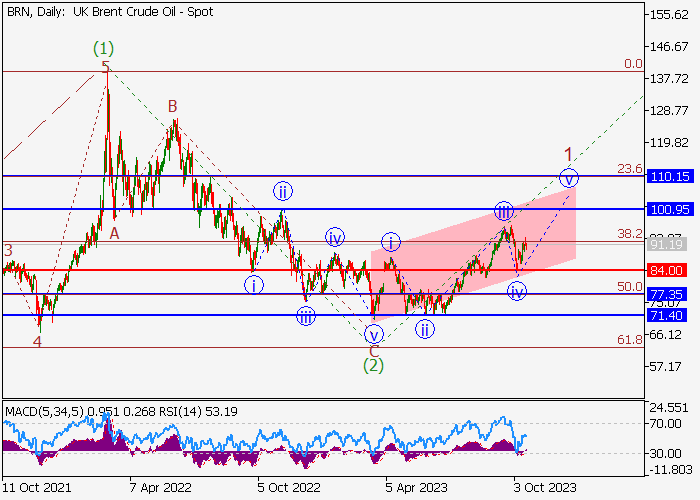700x500 pixels.
Task: Click the '3 Oct 2023' date label
Action: click(545, 488)
